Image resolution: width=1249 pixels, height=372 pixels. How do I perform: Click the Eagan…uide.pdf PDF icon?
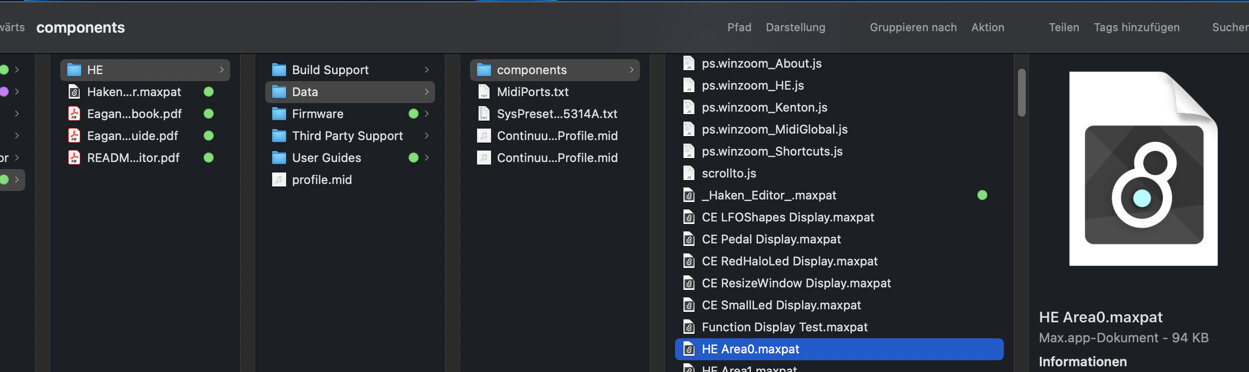click(74, 136)
